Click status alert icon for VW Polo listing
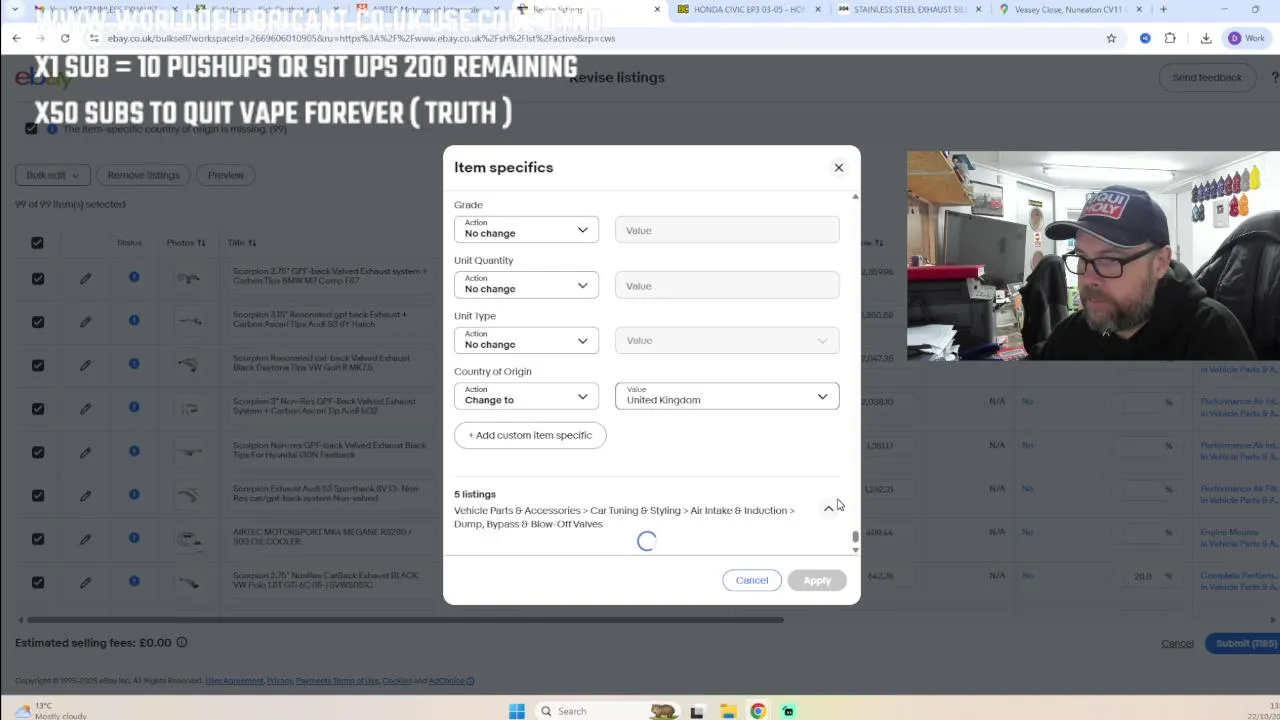 coord(134,580)
